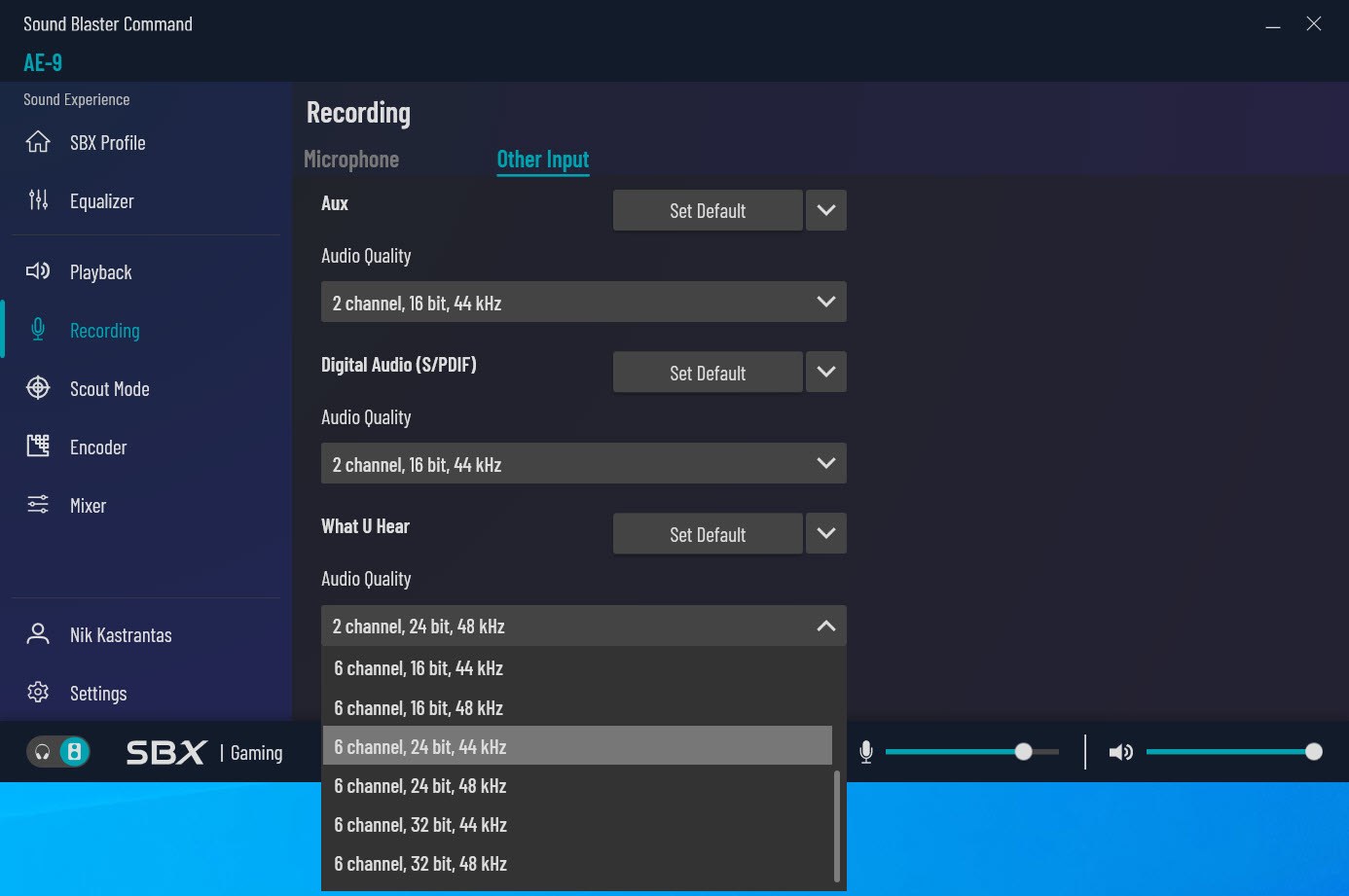Open Mixer section

click(88, 506)
